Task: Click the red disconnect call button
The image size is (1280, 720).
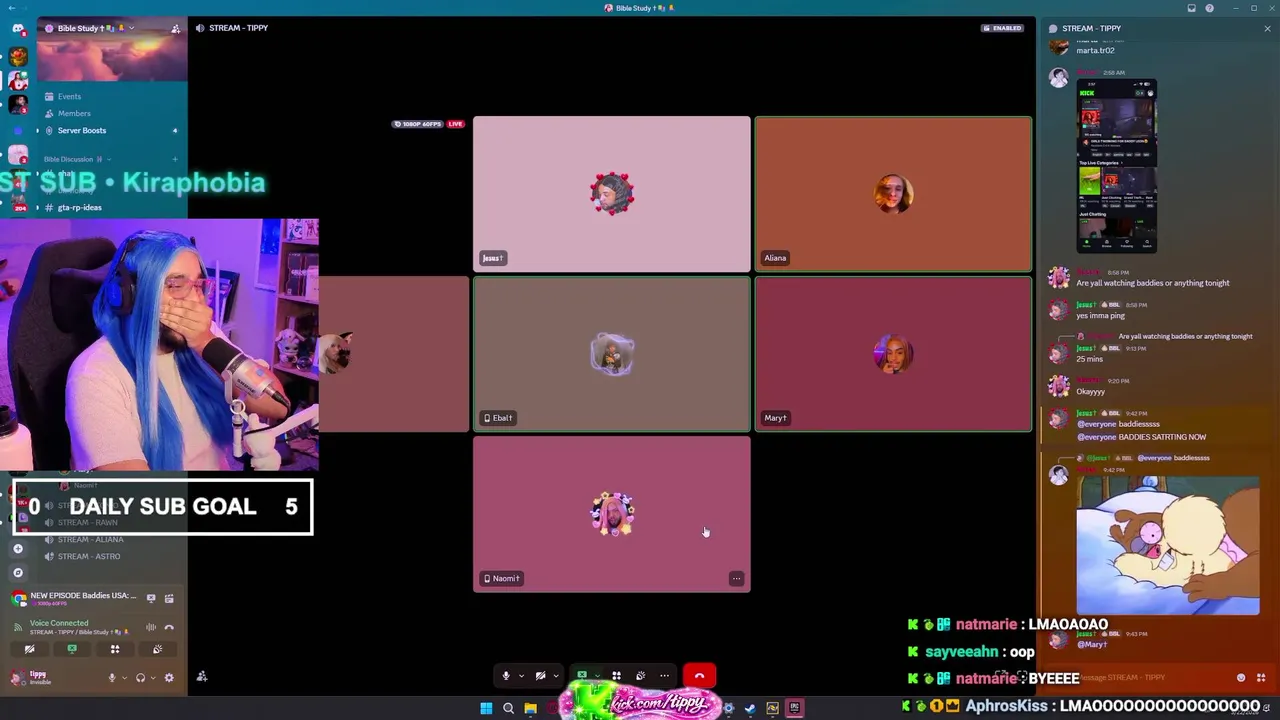Action: 699,676
